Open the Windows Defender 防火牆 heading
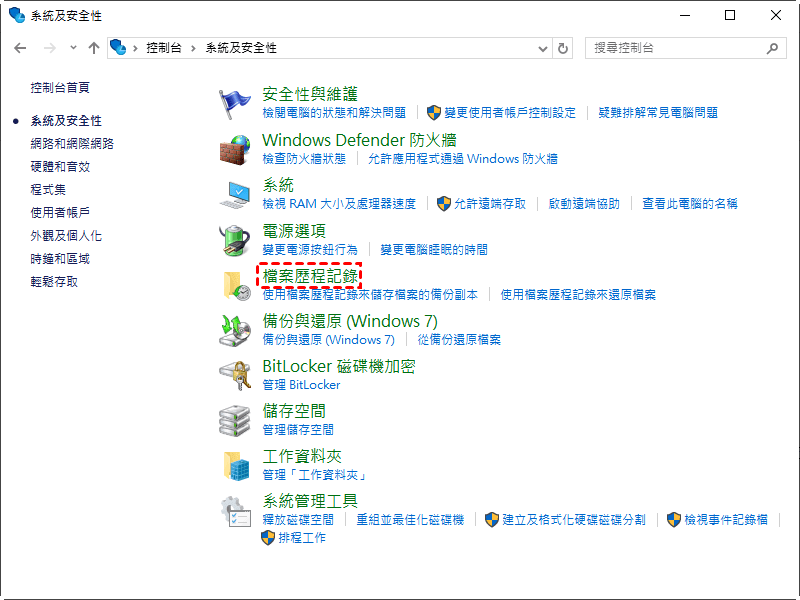This screenshot has width=800, height=600. tap(359, 140)
